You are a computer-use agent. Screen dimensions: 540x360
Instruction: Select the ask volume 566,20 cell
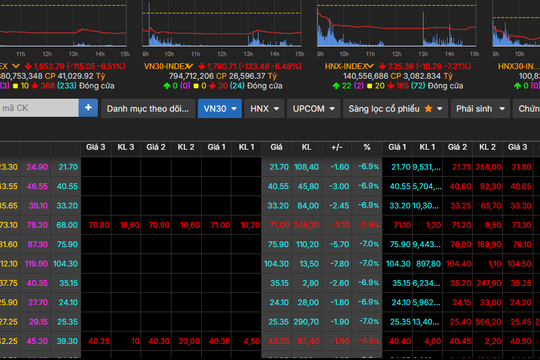[x=488, y=322]
